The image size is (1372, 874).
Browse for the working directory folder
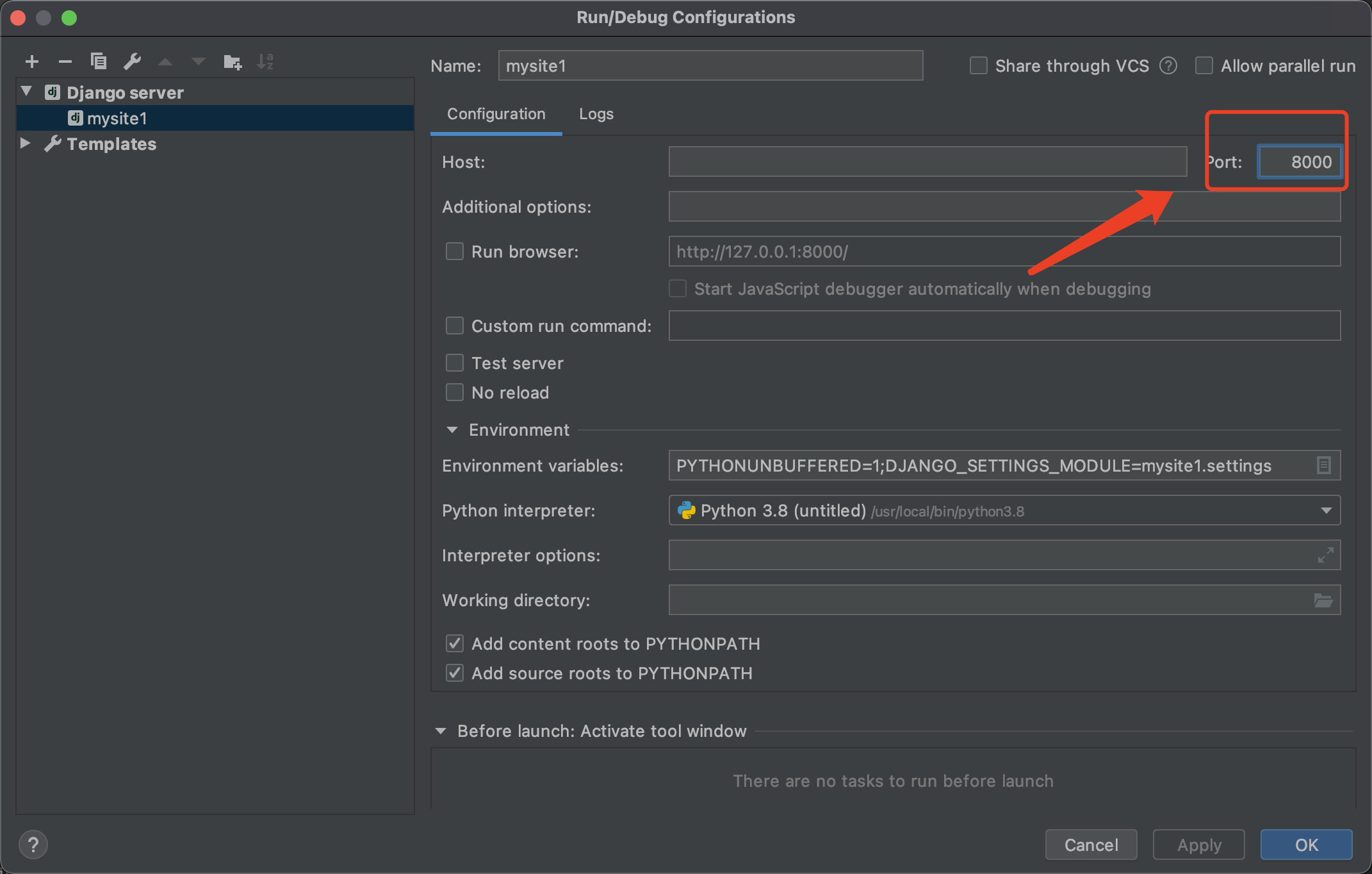coord(1323,600)
